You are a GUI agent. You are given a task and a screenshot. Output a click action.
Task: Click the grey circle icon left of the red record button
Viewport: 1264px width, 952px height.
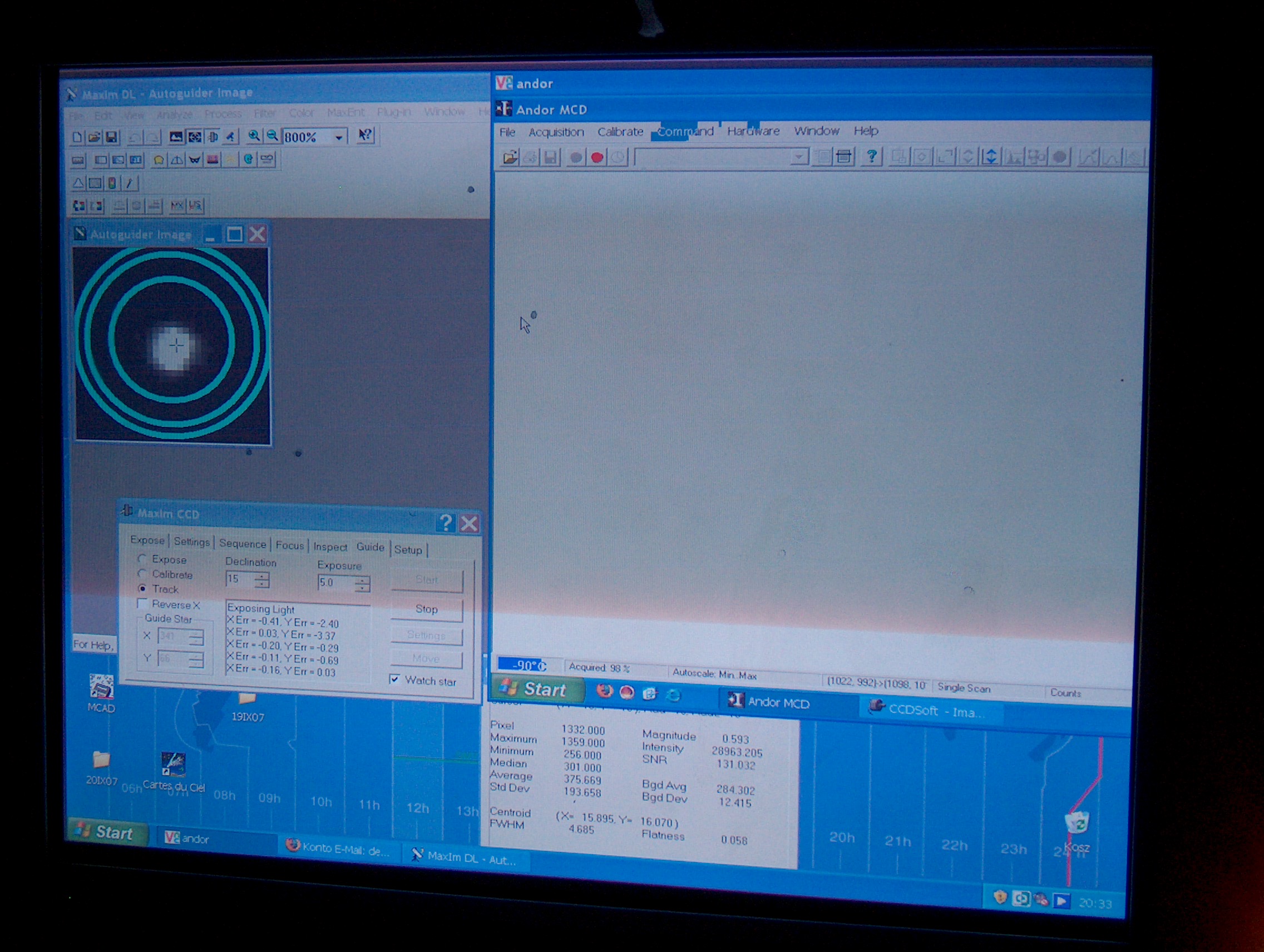pos(576,157)
